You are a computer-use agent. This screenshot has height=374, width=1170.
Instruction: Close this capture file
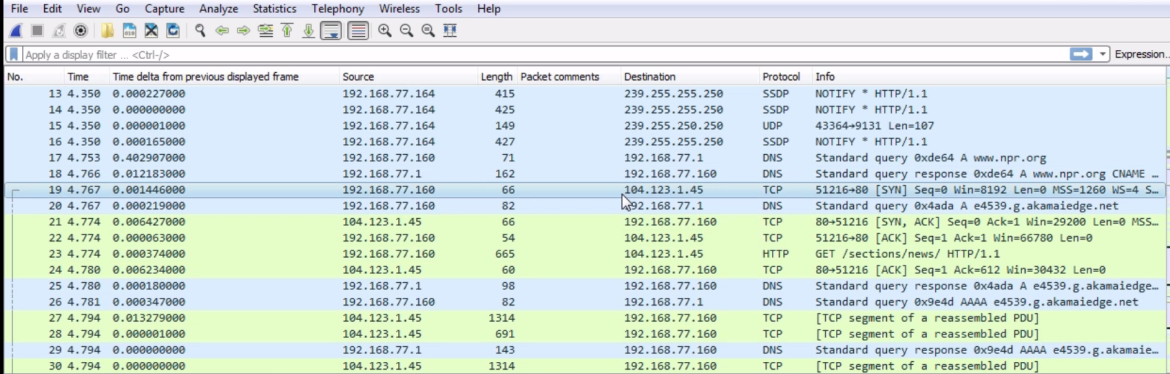(151, 31)
